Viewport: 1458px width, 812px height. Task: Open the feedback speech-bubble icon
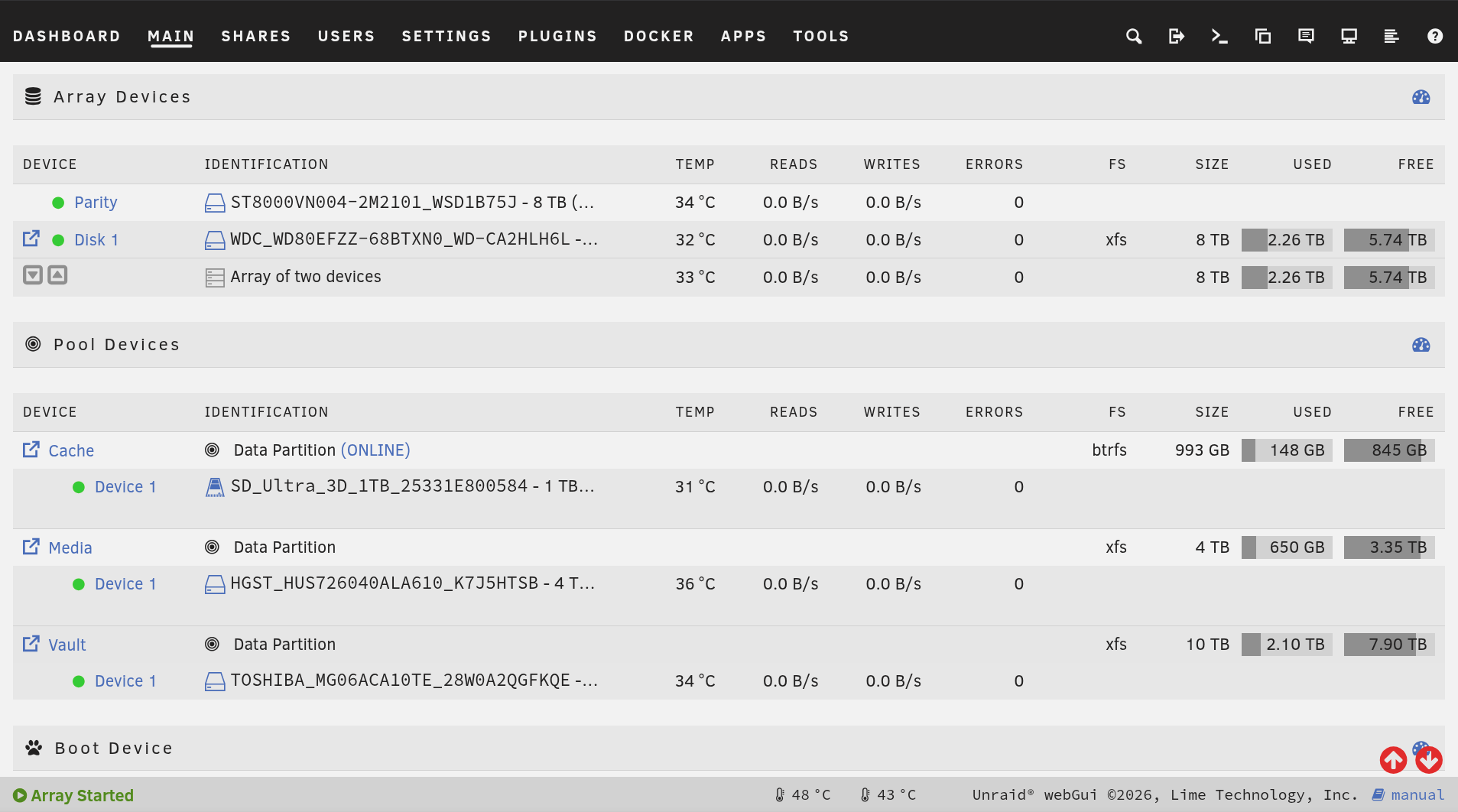pyautogui.click(x=1306, y=36)
